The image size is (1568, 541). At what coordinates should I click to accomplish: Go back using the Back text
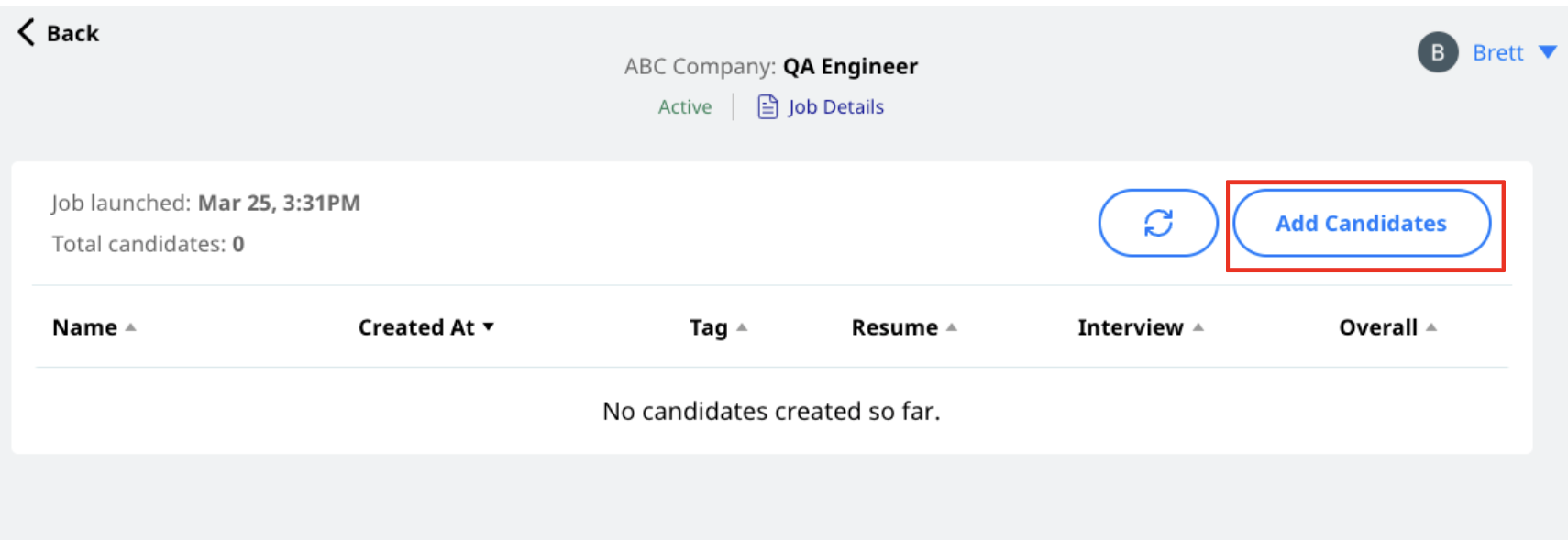click(72, 34)
